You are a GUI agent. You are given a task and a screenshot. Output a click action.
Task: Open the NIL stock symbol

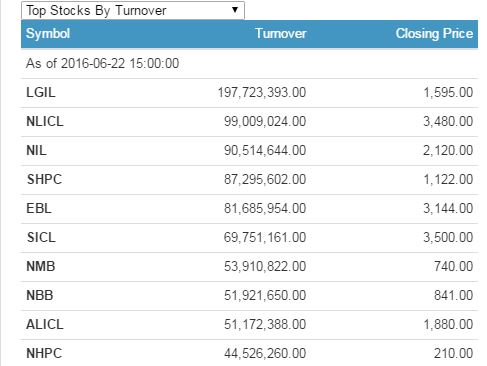pos(36,150)
